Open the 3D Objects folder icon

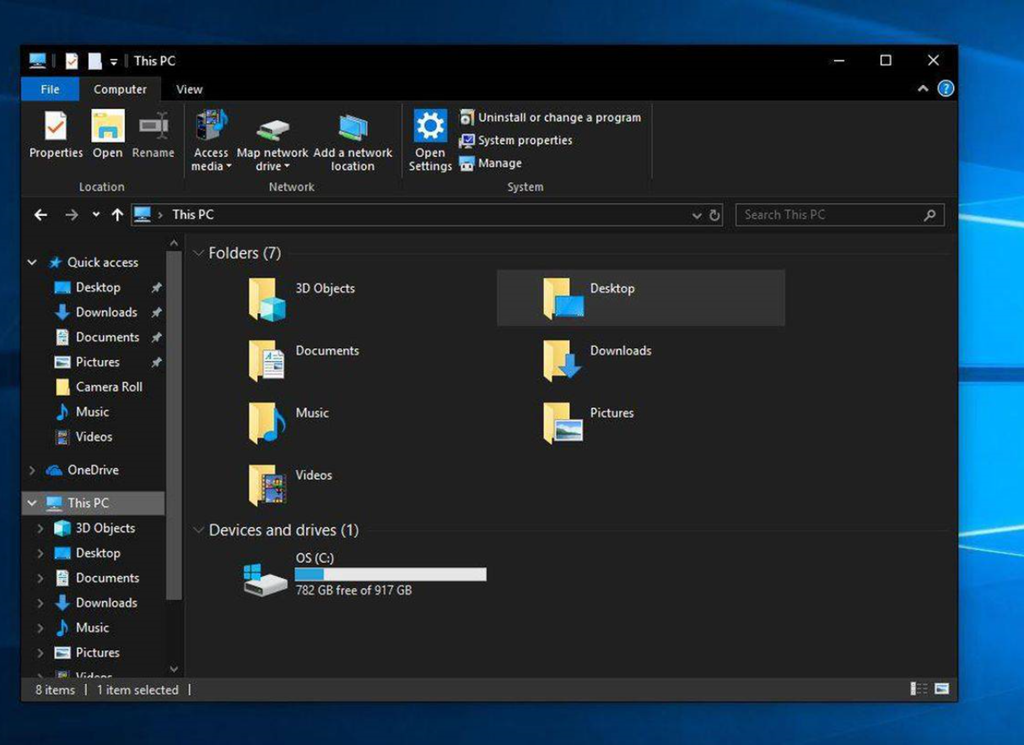tap(267, 299)
